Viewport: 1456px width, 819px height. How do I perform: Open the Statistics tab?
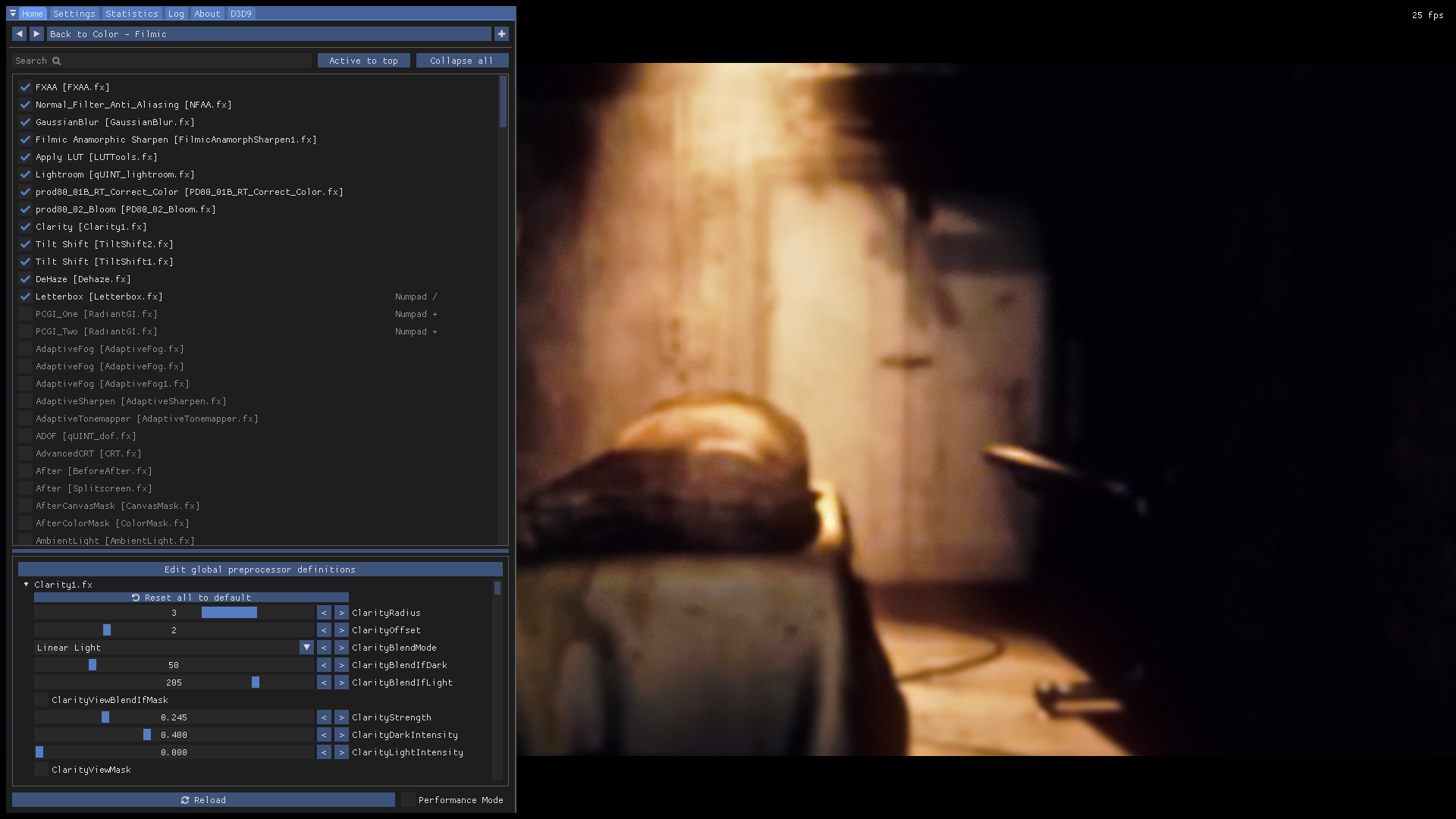tap(131, 13)
